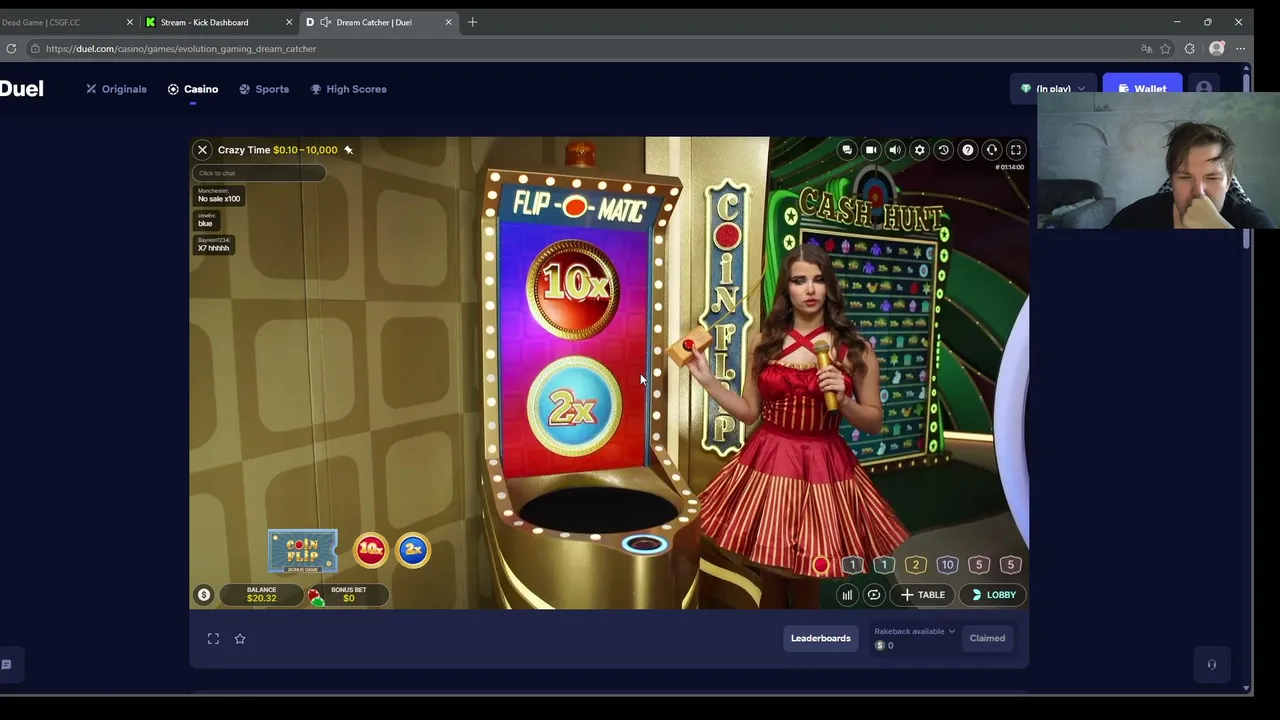Toggle the video camera settings icon
Image resolution: width=1280 pixels, height=720 pixels.
click(871, 150)
